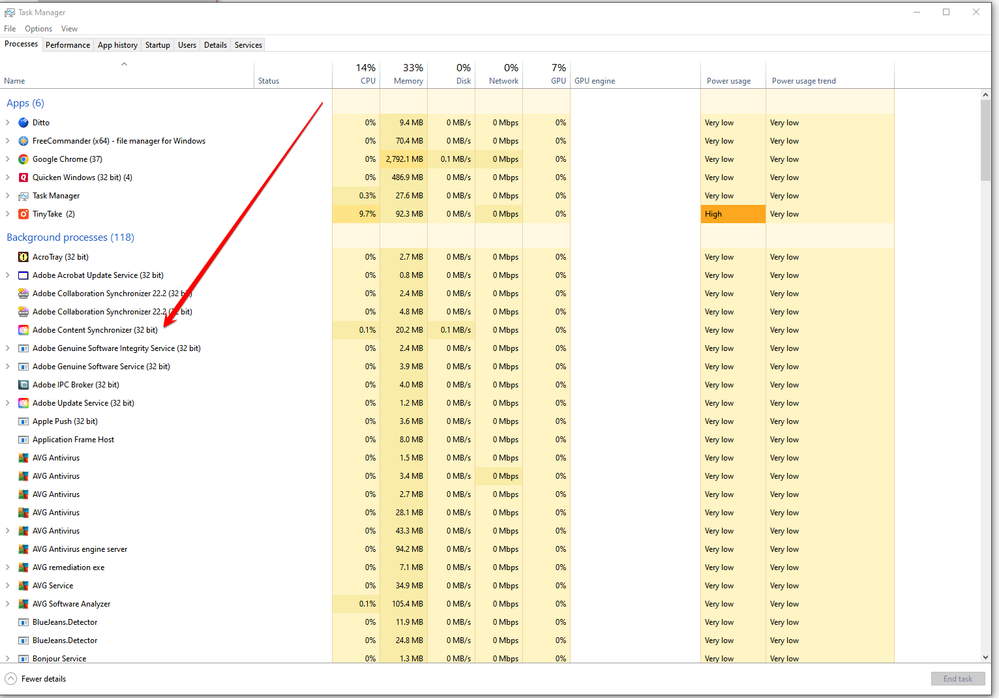The width and height of the screenshot is (999, 698).
Task: Expand Adobe Update Service (32 bit) row
Action: pyautogui.click(x=8, y=404)
